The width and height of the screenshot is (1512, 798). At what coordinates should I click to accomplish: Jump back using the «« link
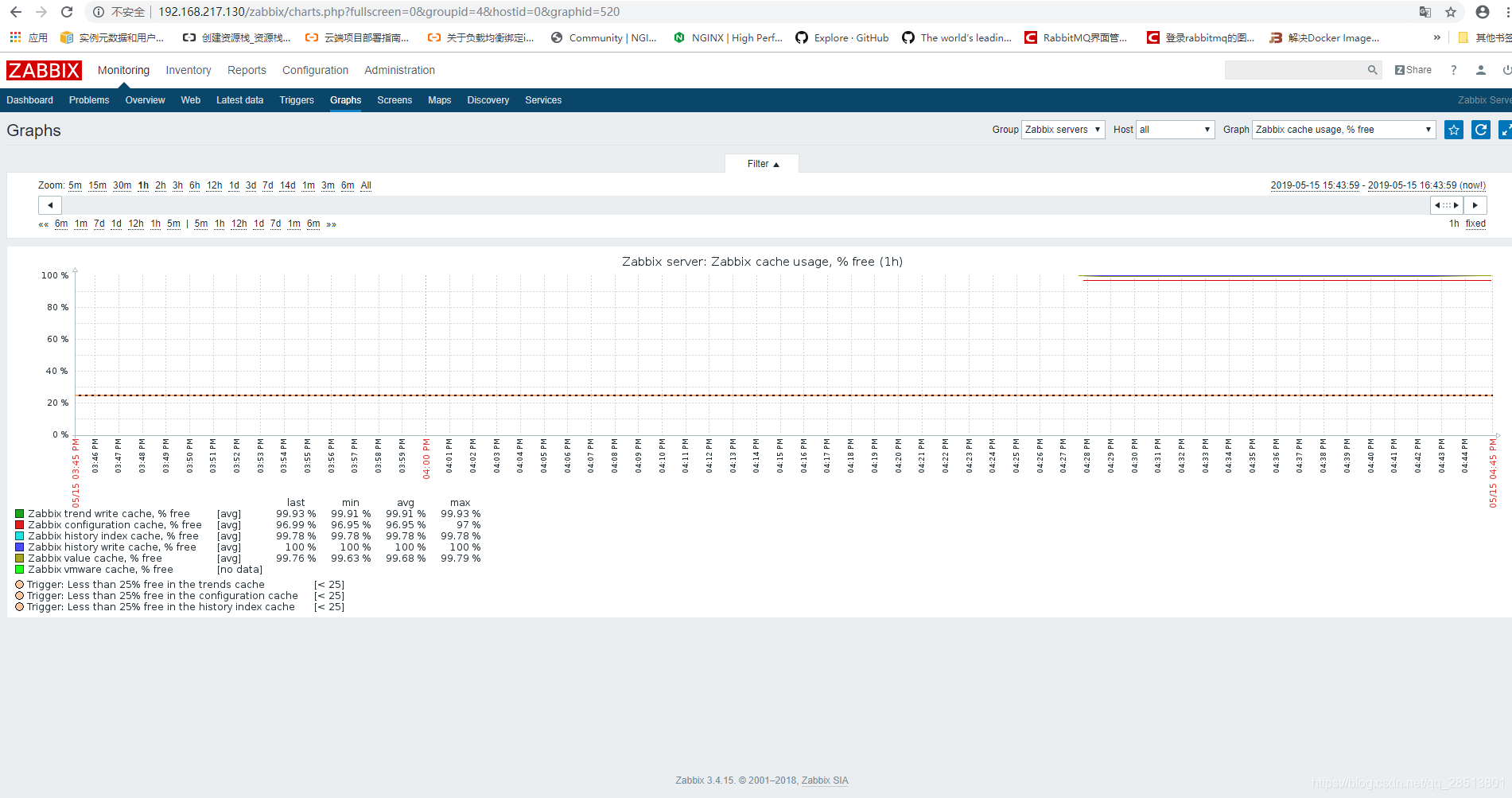[x=44, y=224]
